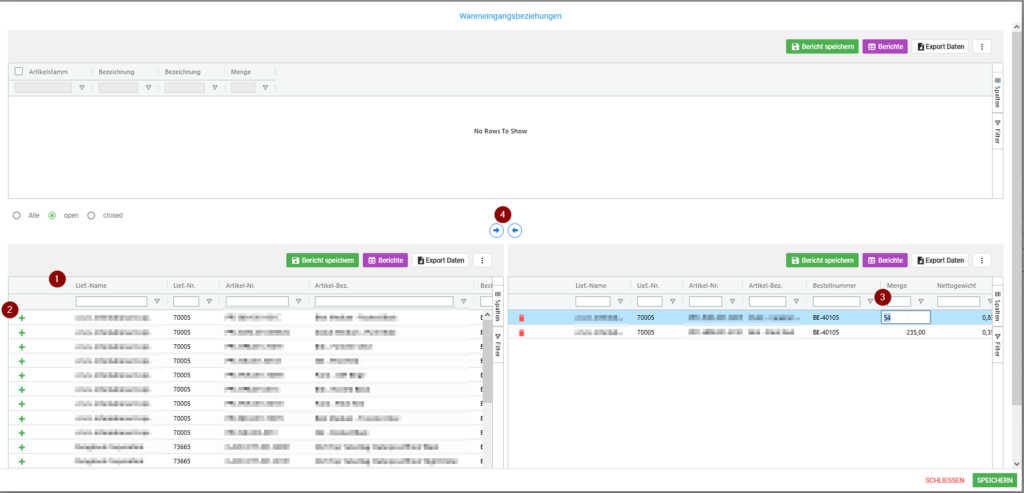Choose the open radio option
This screenshot has height=493, width=1024.
tap(52, 215)
